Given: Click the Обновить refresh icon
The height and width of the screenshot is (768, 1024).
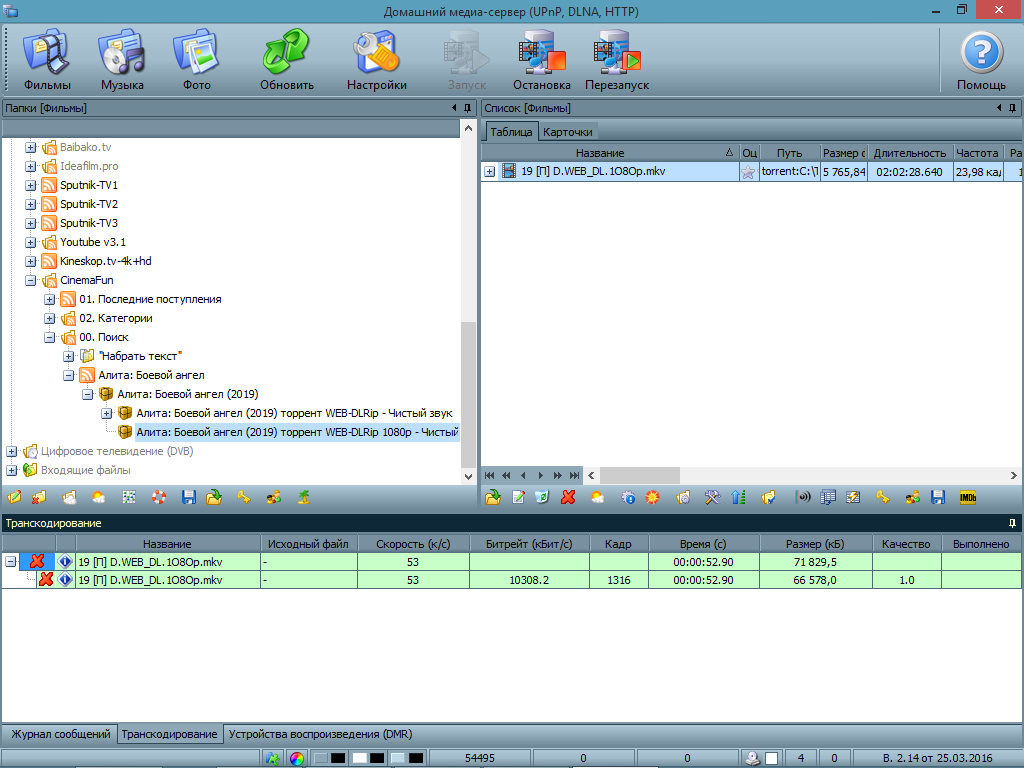Looking at the screenshot, I should pyautogui.click(x=287, y=59).
